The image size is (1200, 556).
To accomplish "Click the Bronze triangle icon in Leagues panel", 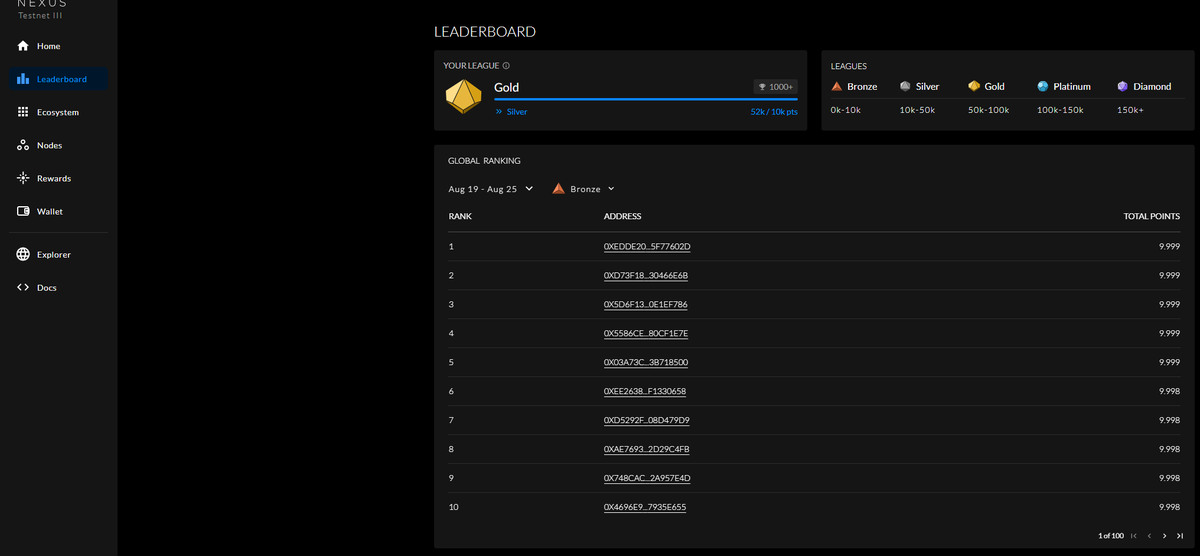I will 837,86.
